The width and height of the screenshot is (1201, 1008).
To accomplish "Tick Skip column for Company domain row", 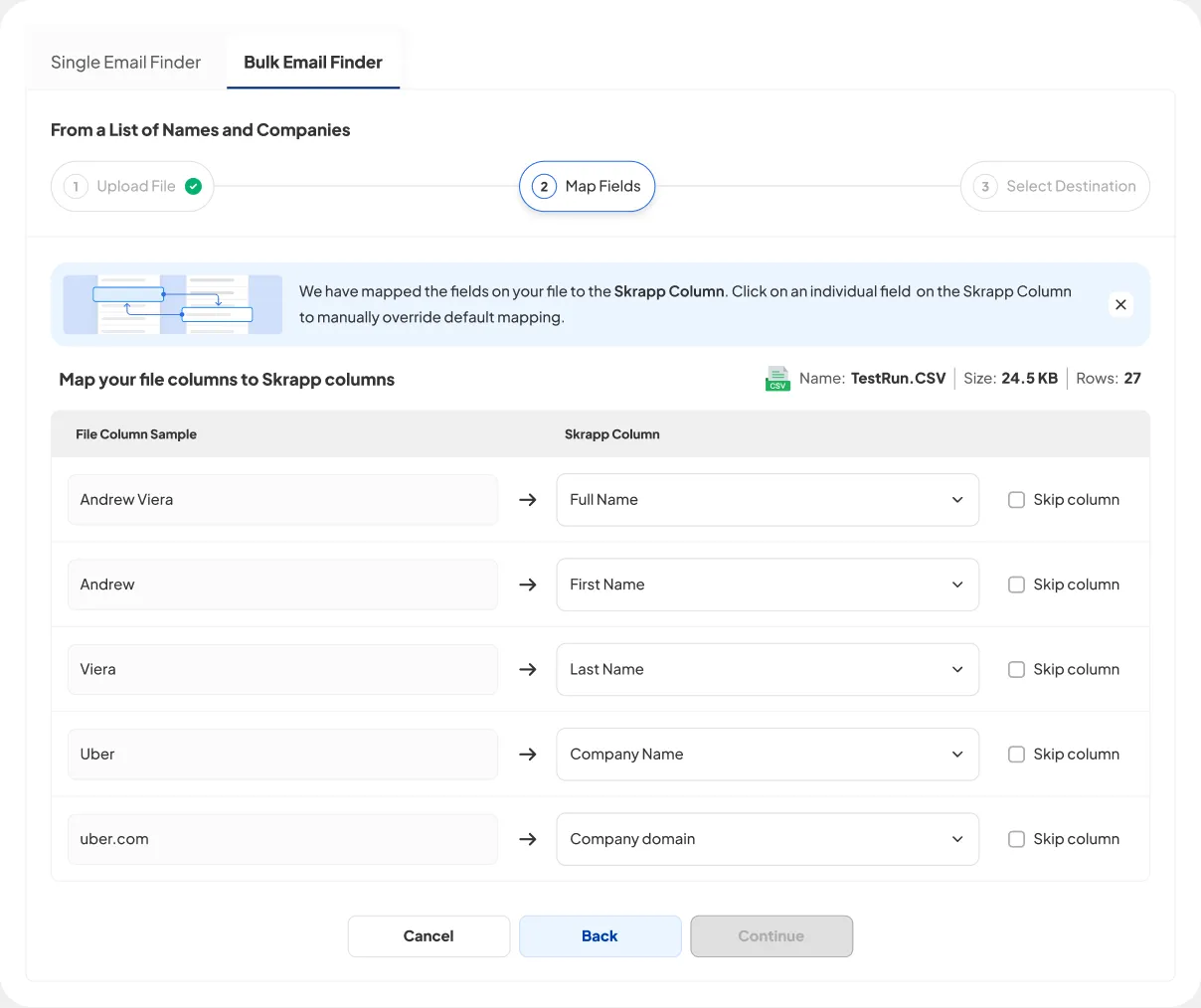I will (x=1016, y=839).
